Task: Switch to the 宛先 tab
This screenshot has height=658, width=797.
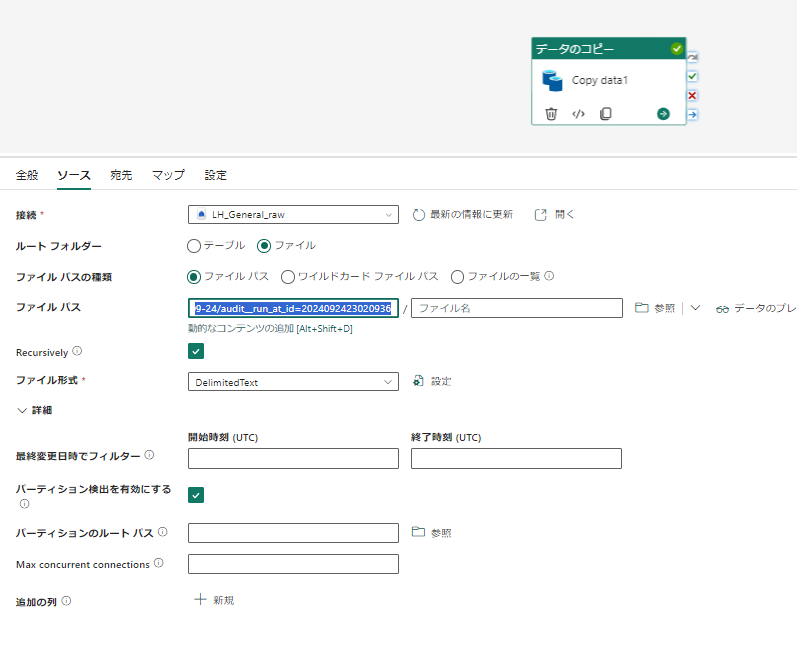Action: (x=121, y=175)
